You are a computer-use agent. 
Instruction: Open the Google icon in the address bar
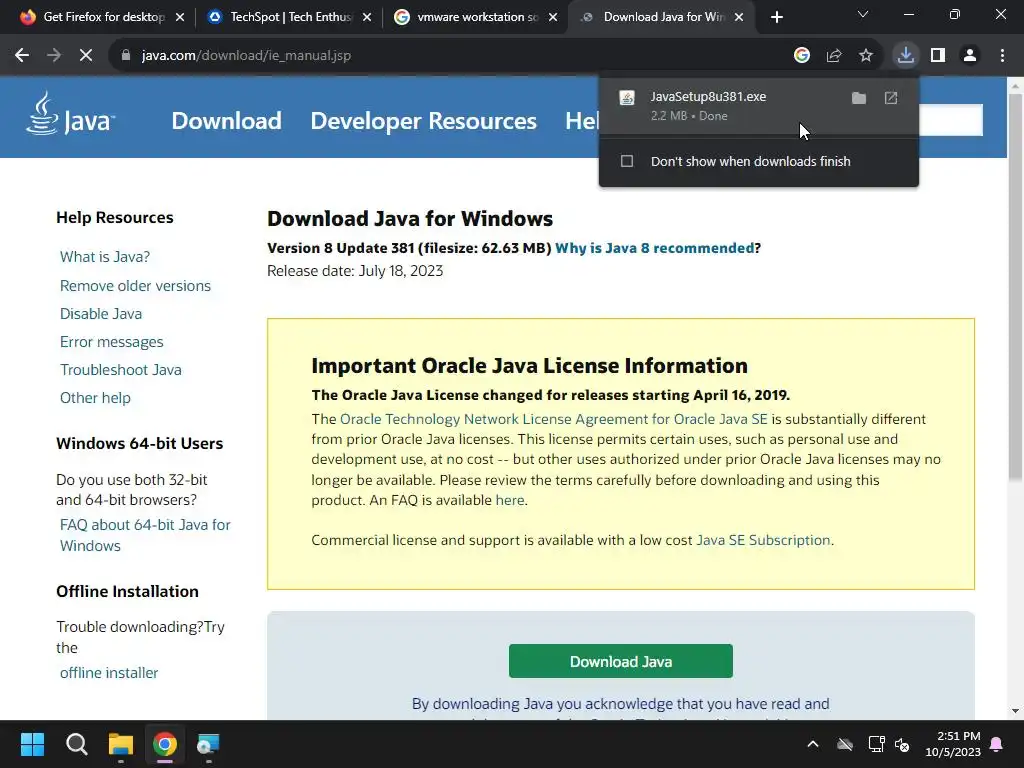pyautogui.click(x=802, y=56)
